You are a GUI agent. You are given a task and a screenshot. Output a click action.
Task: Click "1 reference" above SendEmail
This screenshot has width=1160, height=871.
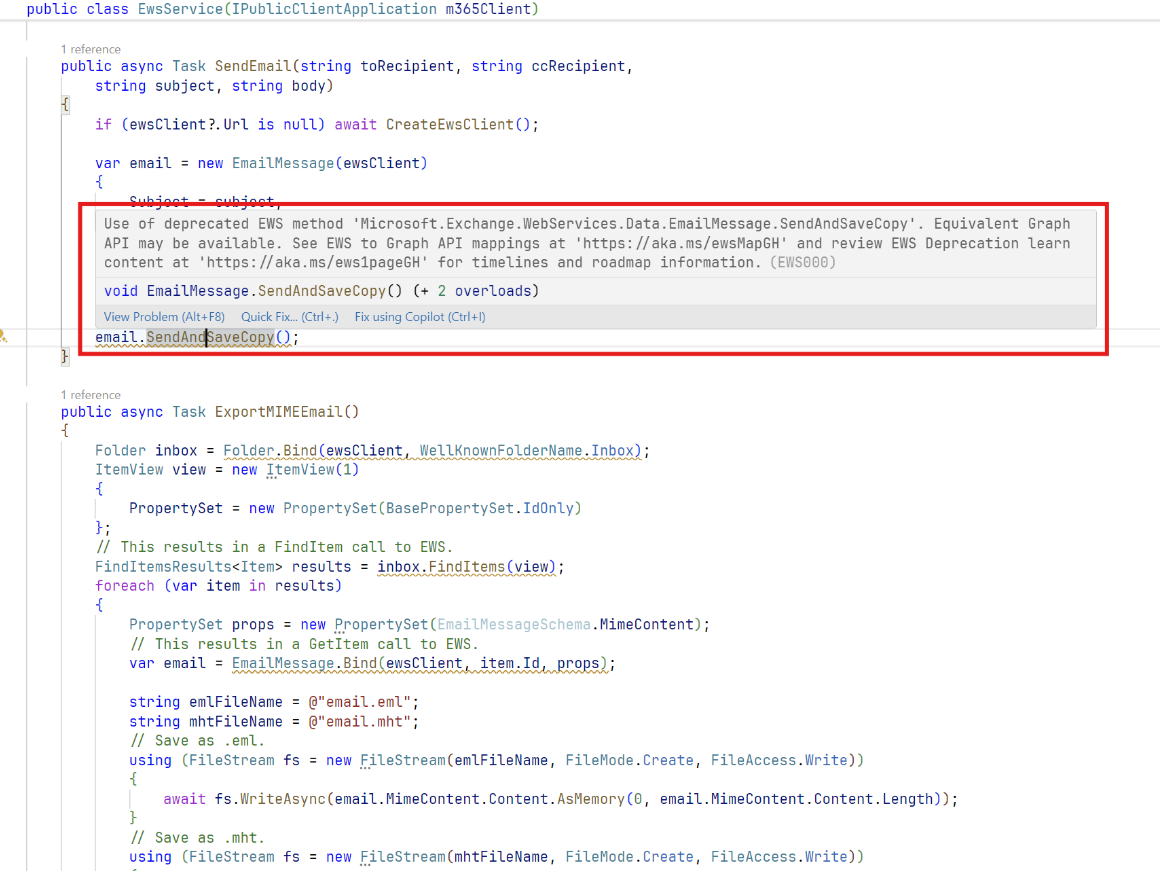click(x=90, y=48)
